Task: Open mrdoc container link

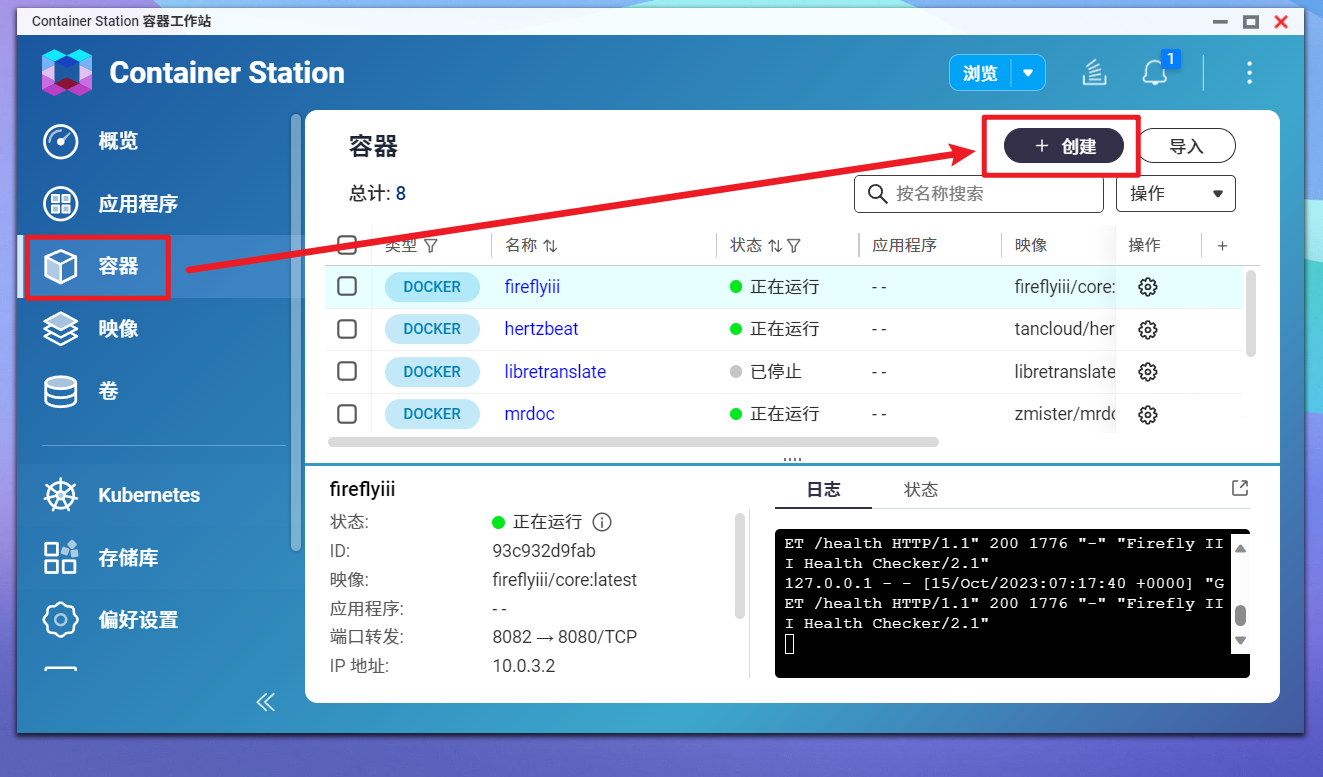Action: 529,414
